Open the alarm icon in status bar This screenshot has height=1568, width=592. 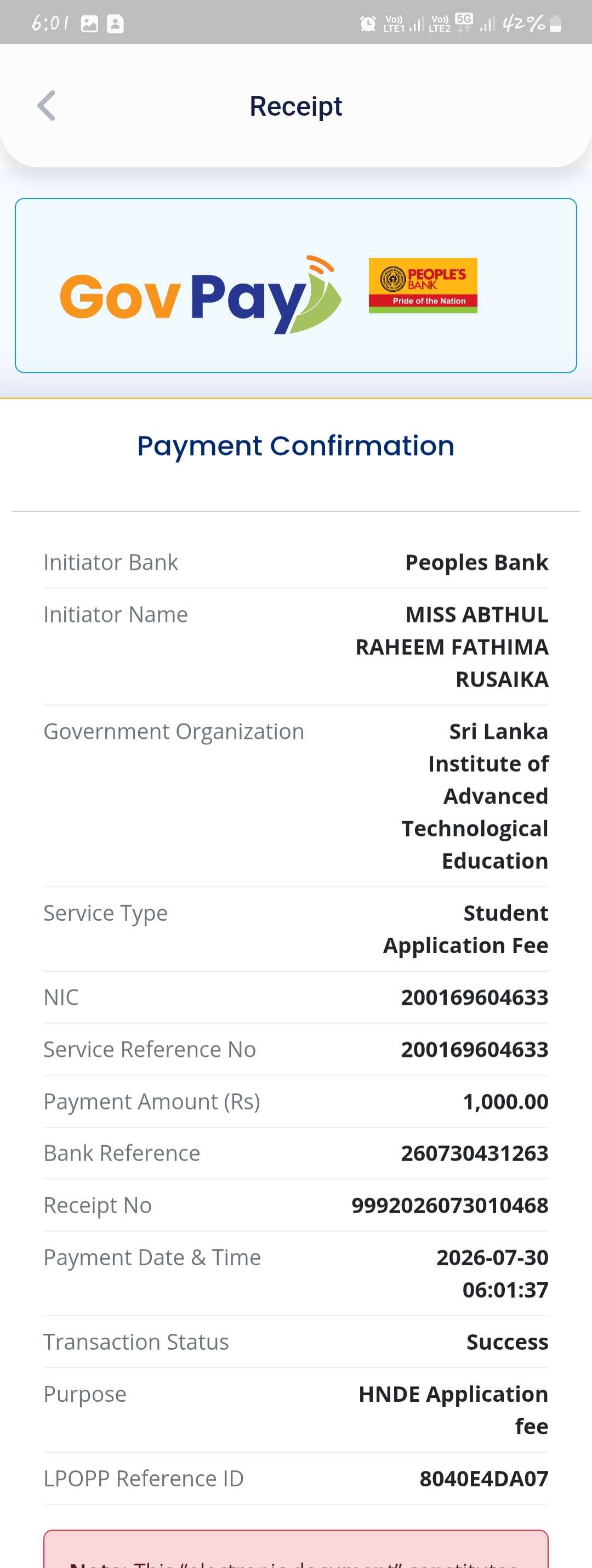[367, 24]
